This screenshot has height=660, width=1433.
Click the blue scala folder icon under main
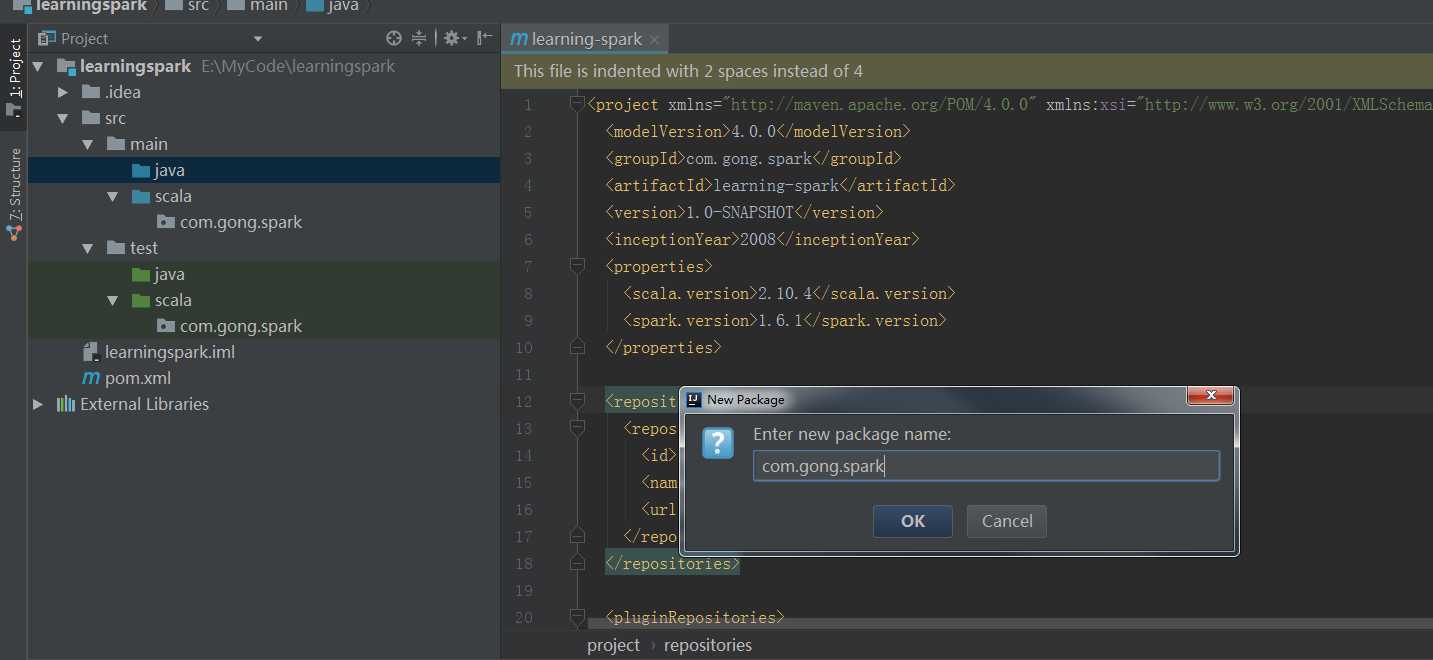140,196
